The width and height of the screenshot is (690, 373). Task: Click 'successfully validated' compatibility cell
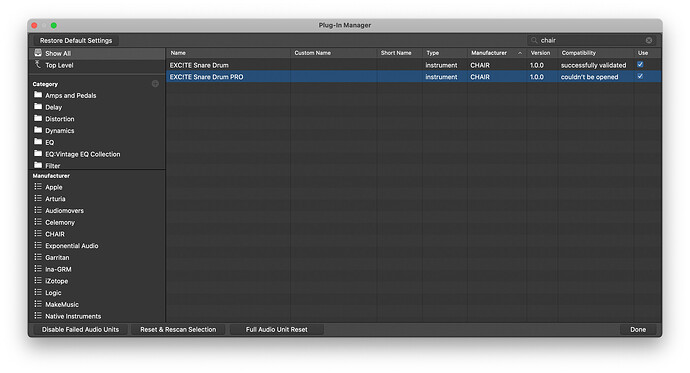point(595,65)
